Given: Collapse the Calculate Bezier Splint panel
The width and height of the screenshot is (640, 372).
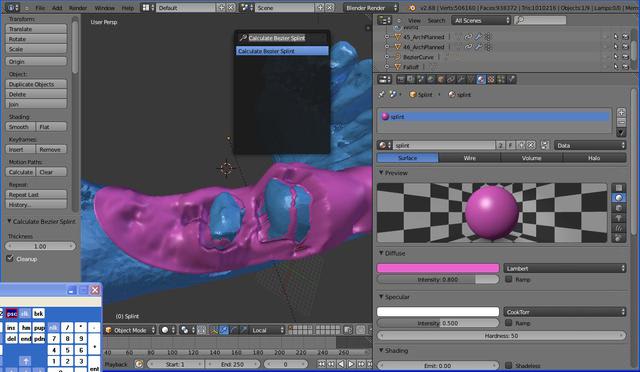Looking at the screenshot, I should pyautogui.click(x=9, y=221).
